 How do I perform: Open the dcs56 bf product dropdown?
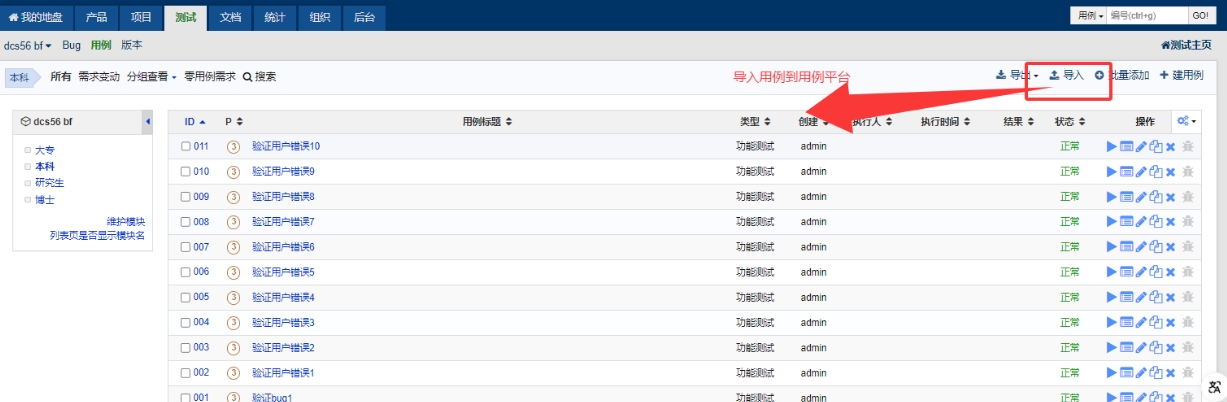pos(28,45)
